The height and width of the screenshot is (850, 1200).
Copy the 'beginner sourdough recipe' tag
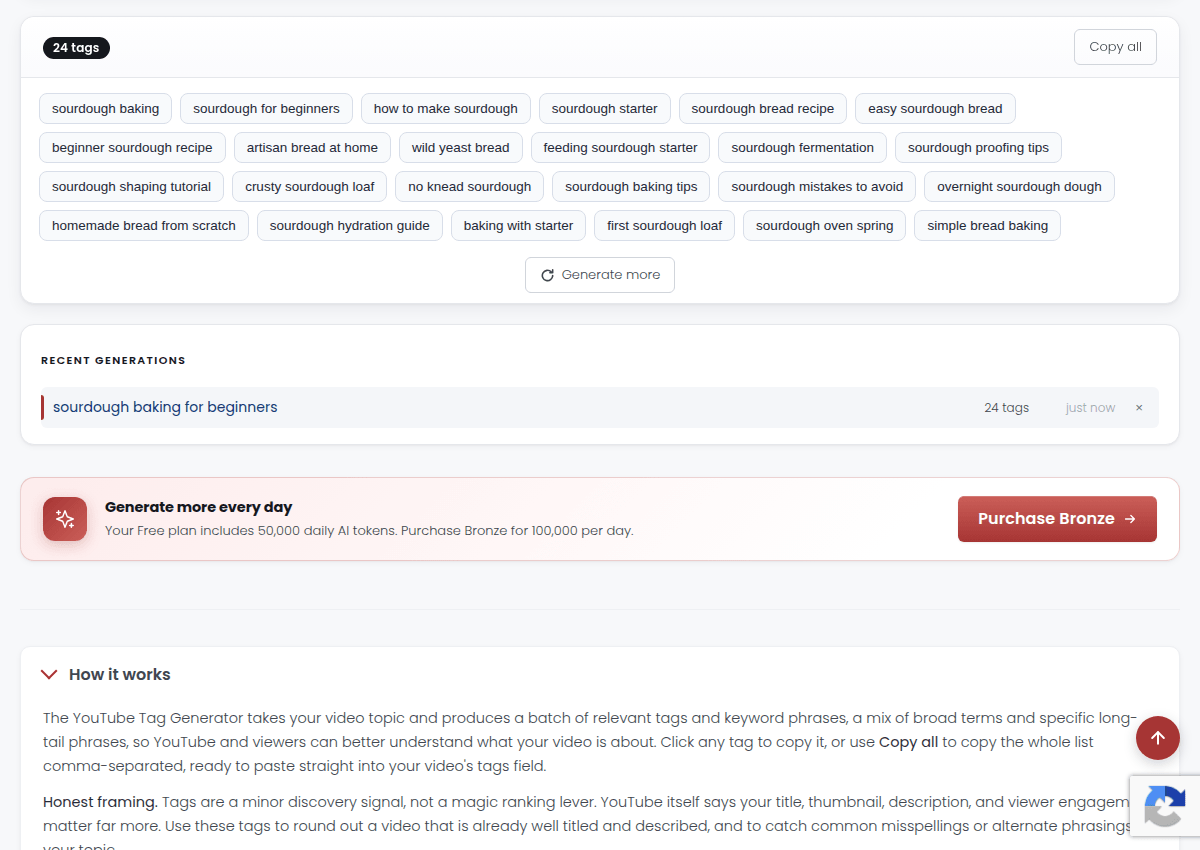132,148
